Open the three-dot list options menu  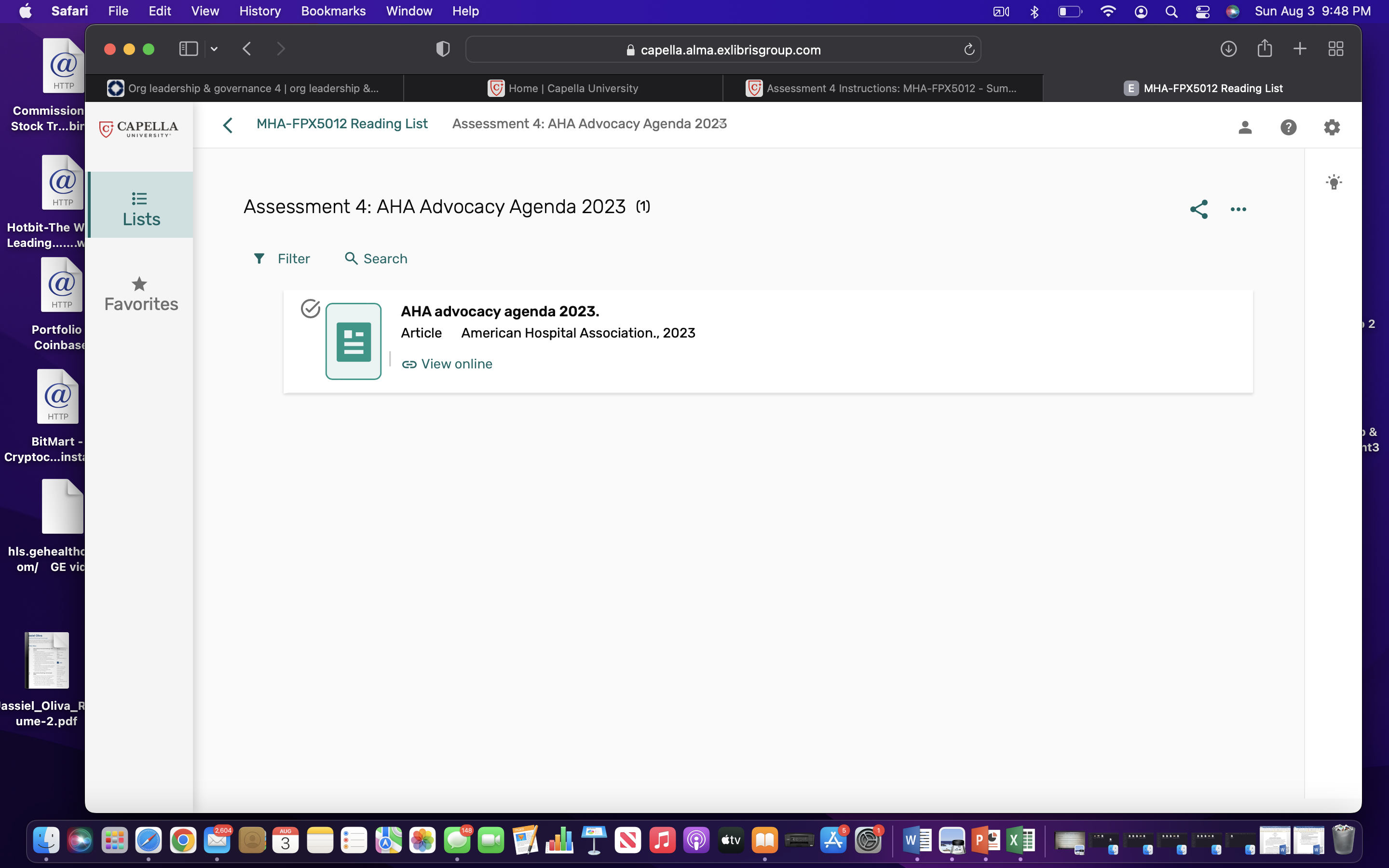(x=1238, y=210)
